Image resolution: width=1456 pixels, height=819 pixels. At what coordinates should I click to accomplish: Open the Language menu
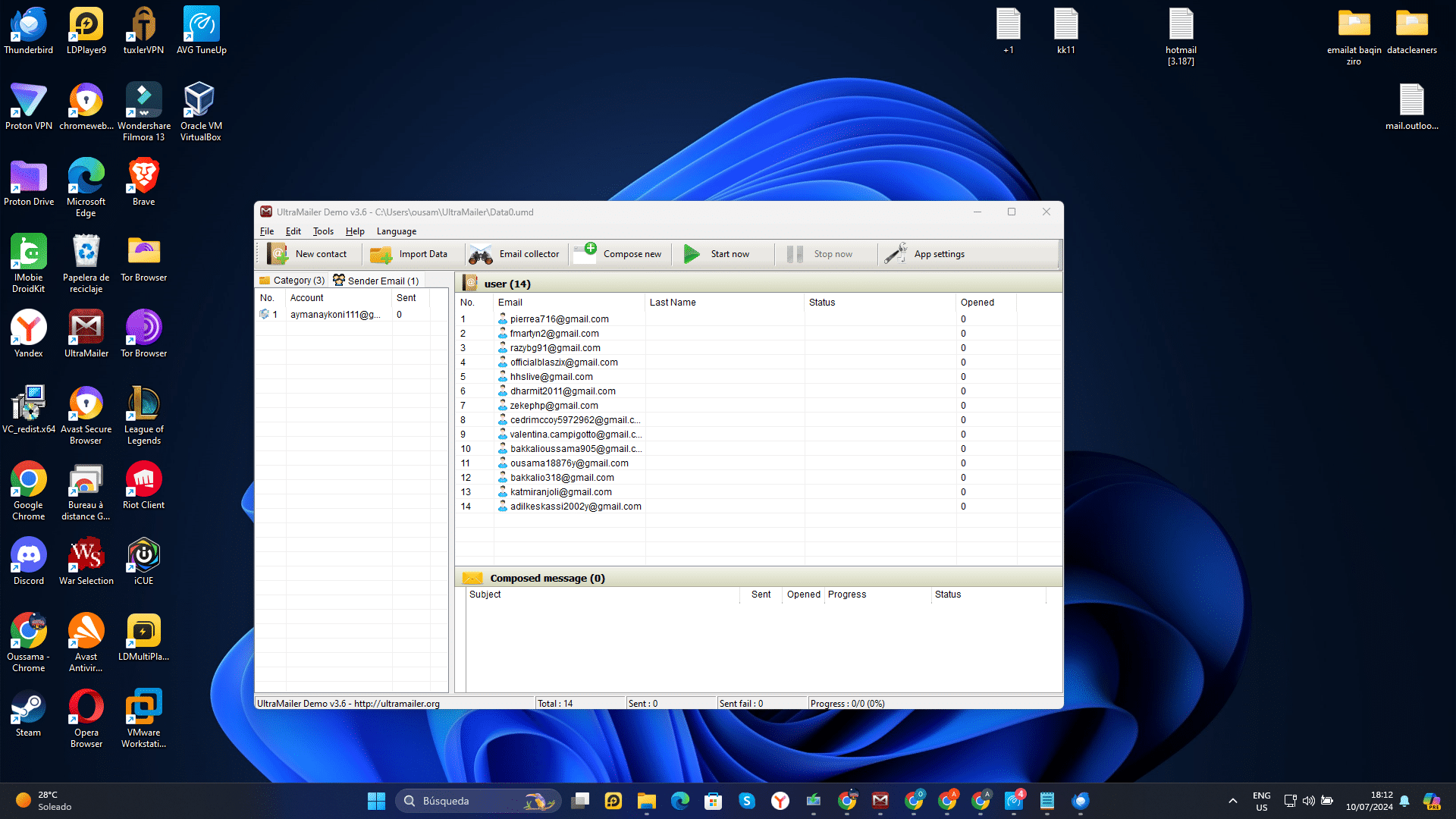(x=397, y=231)
